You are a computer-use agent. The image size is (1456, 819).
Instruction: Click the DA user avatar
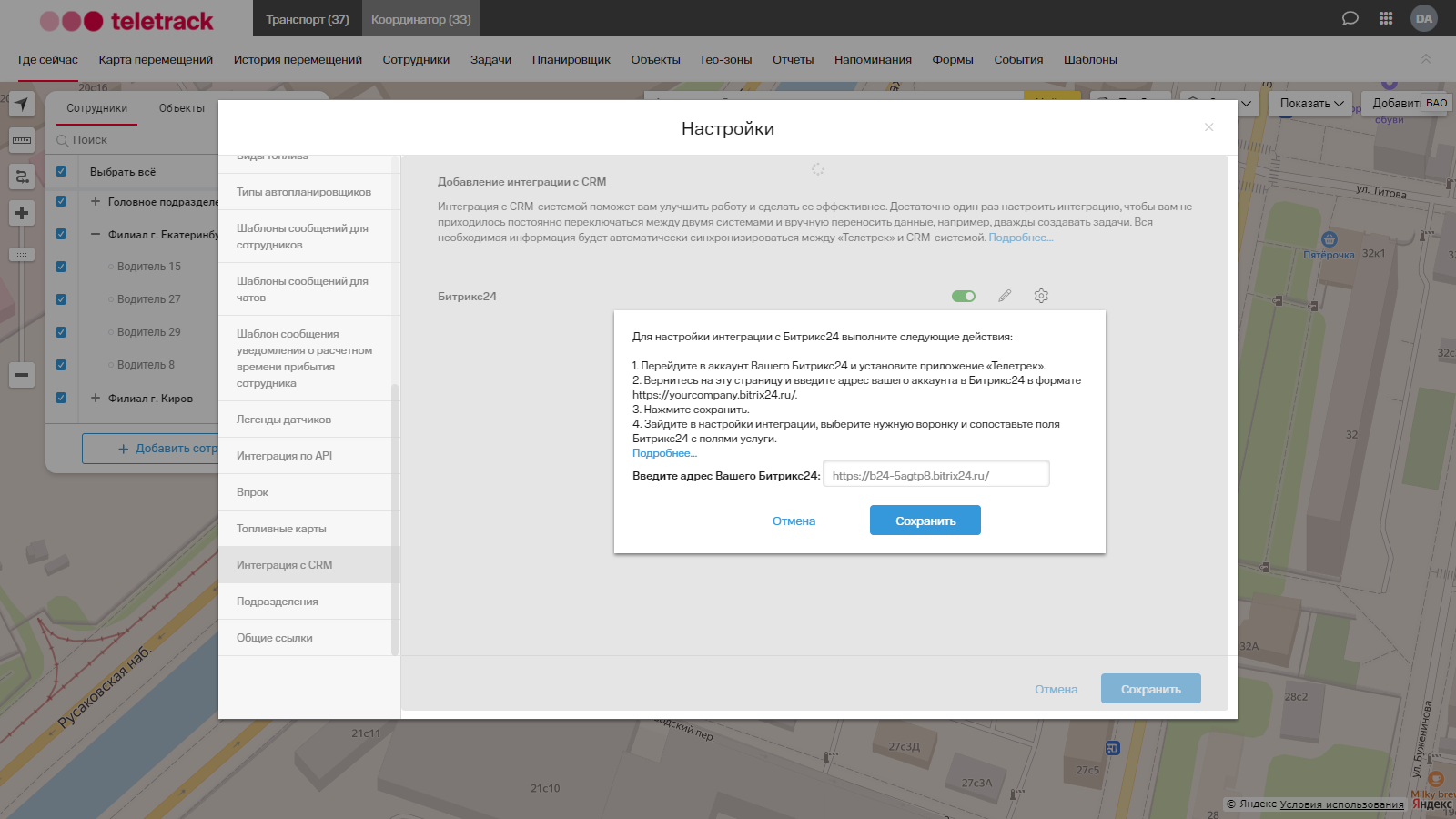[1423, 18]
